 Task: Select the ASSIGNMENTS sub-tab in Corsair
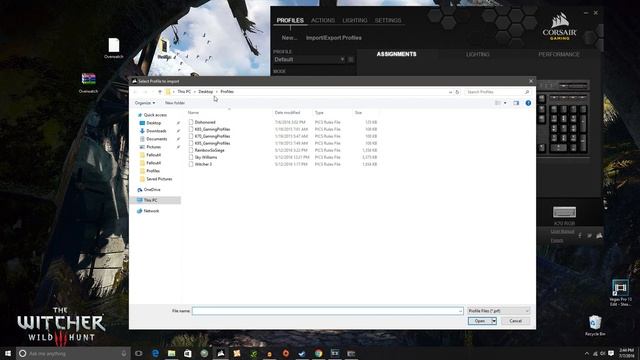click(x=396, y=54)
